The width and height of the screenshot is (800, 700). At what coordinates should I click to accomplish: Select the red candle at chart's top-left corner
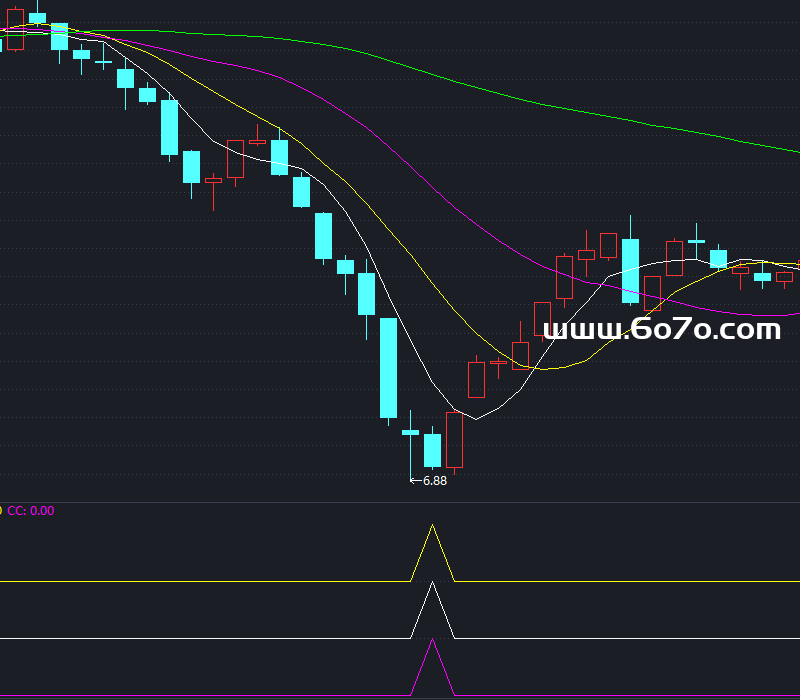point(15,30)
